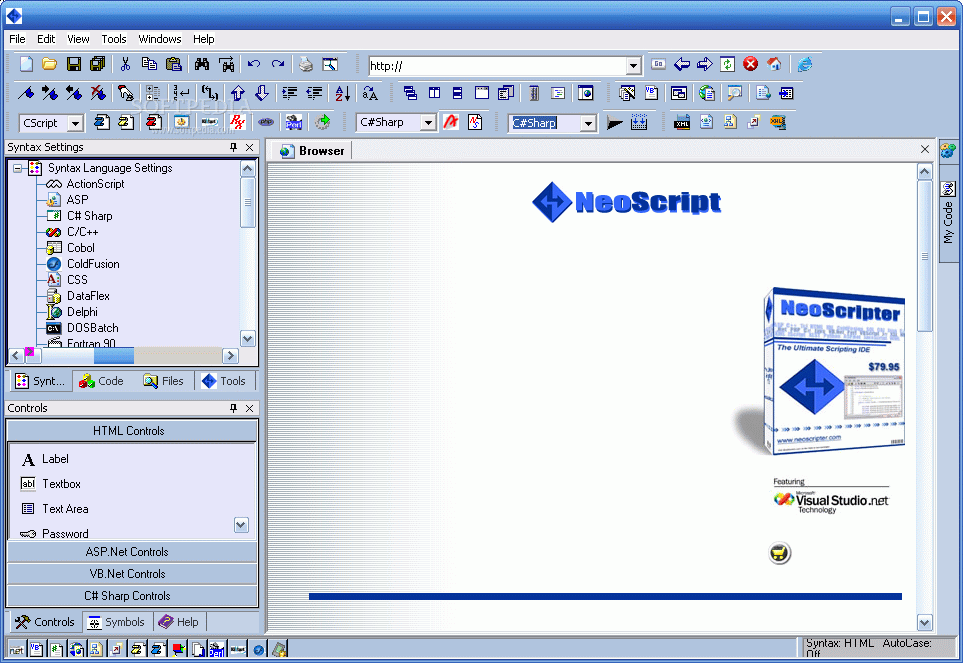The height and width of the screenshot is (663, 963).
Task: Copy selection via toolbar icon
Action: [149, 64]
